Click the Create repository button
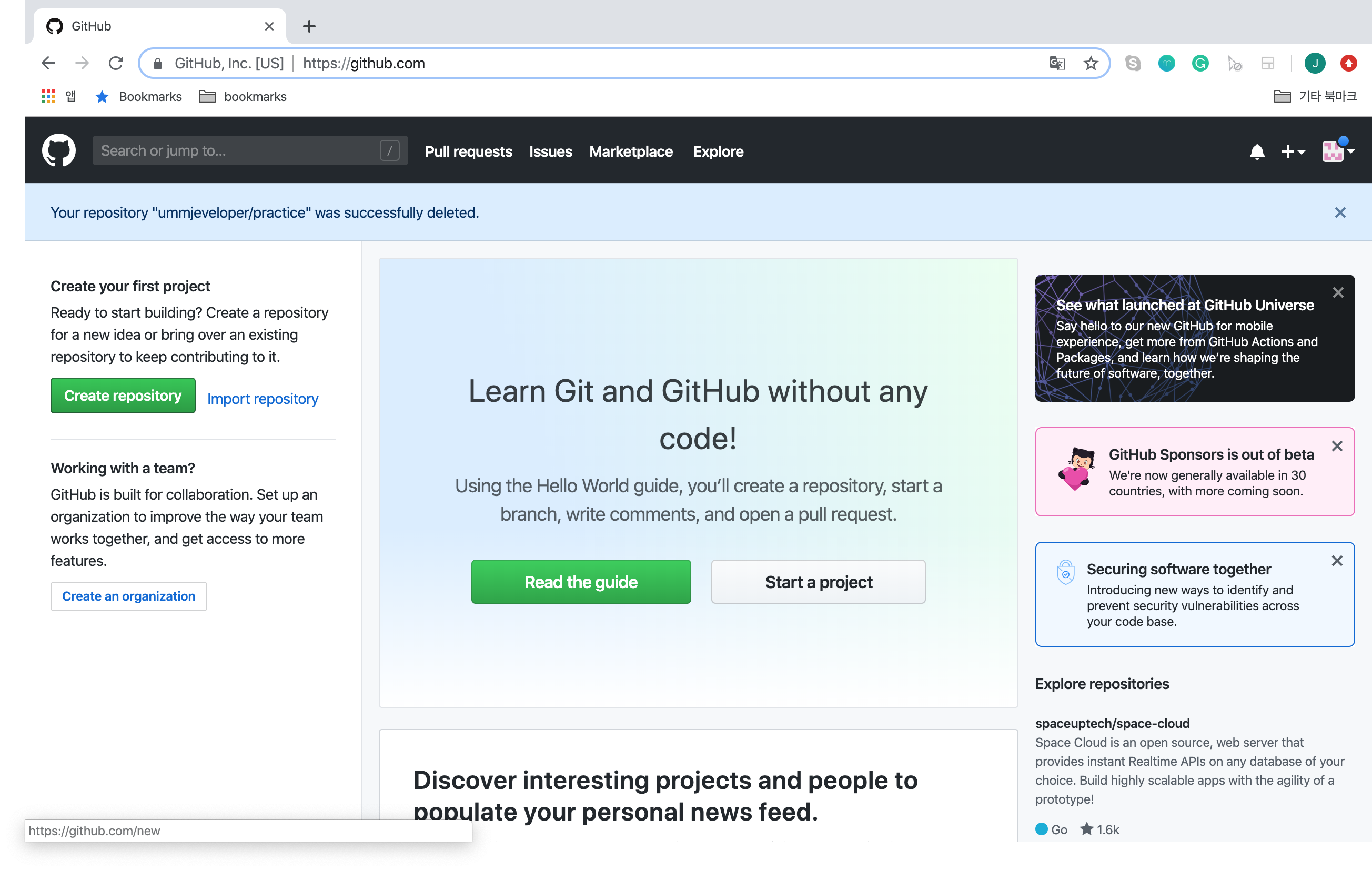 123,396
